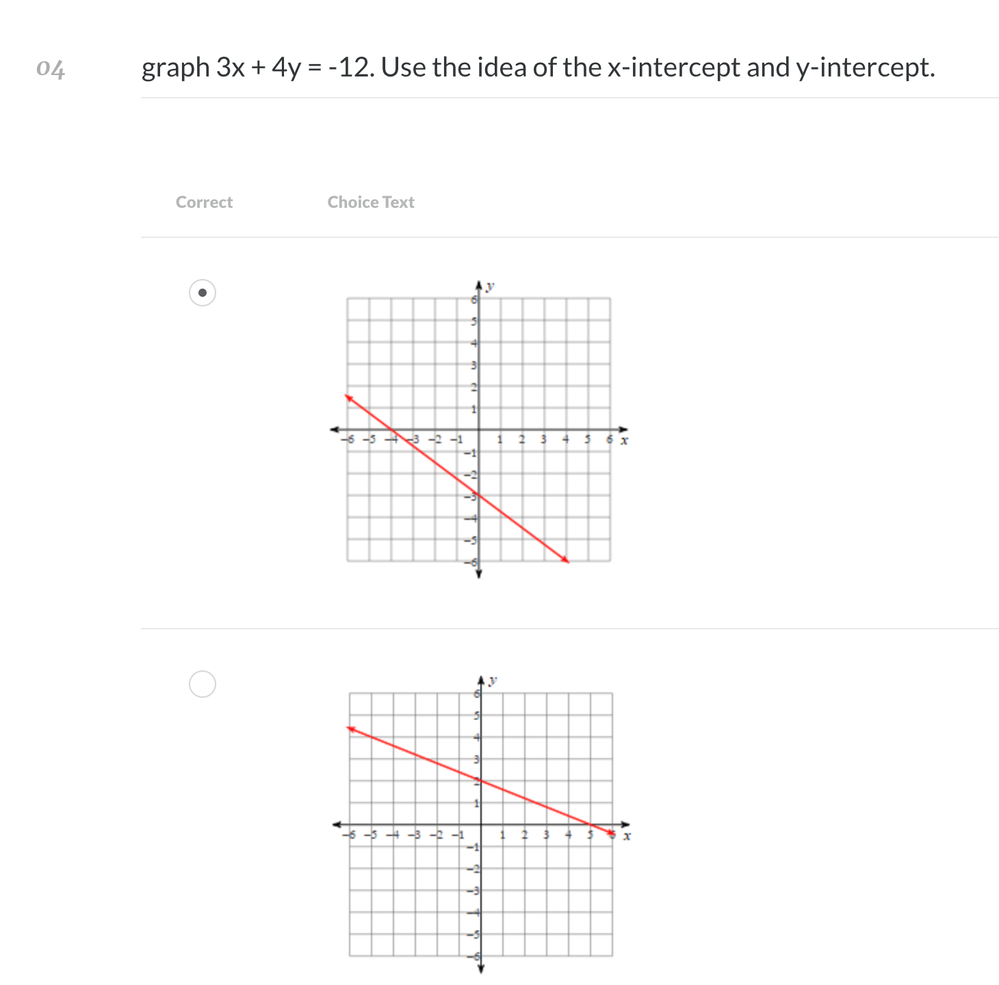Click the "Choice Text" column header
The height and width of the screenshot is (985, 999).
pos(370,202)
